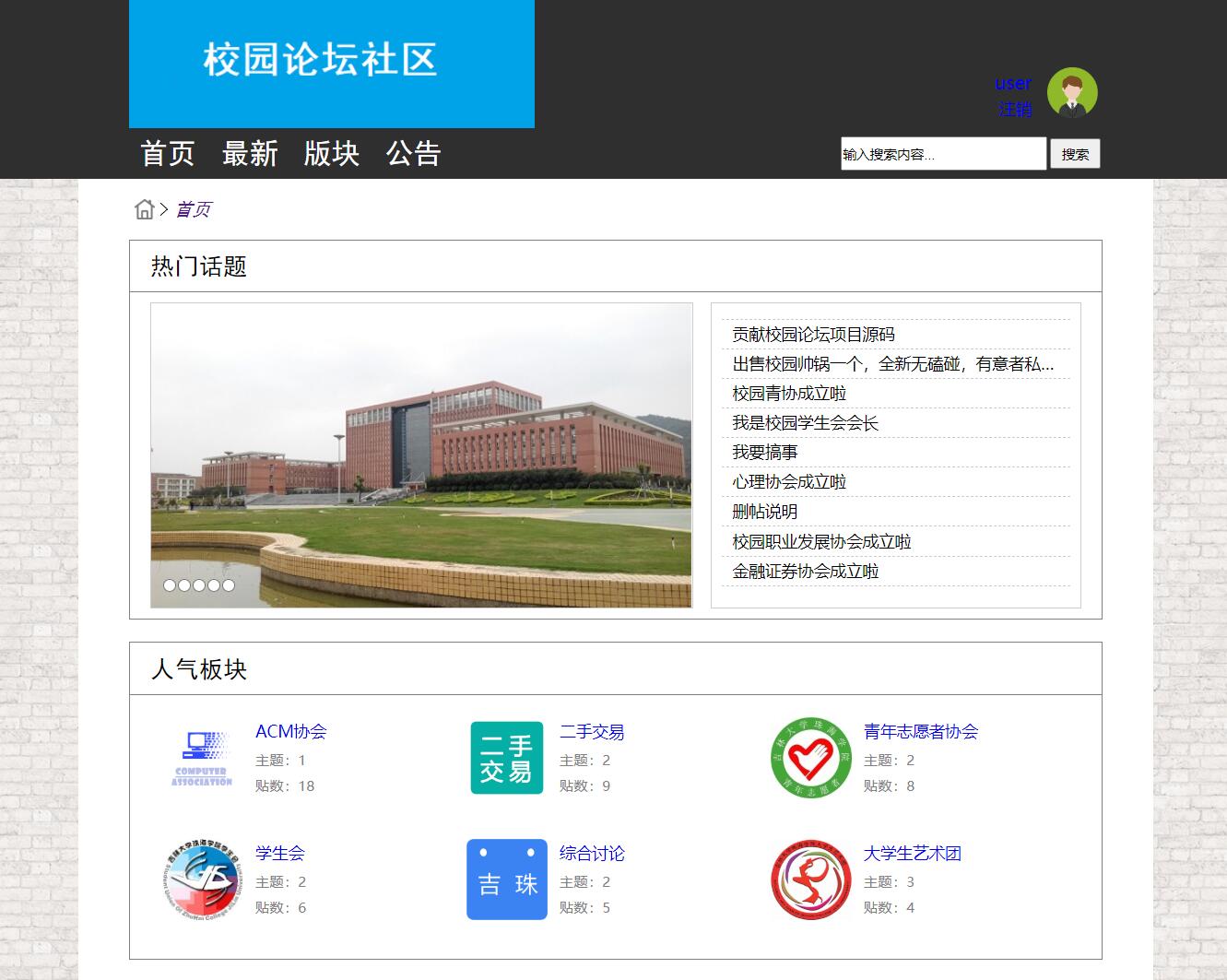Click inside the search input field
Screen dimensions: 1227x980
942,153
